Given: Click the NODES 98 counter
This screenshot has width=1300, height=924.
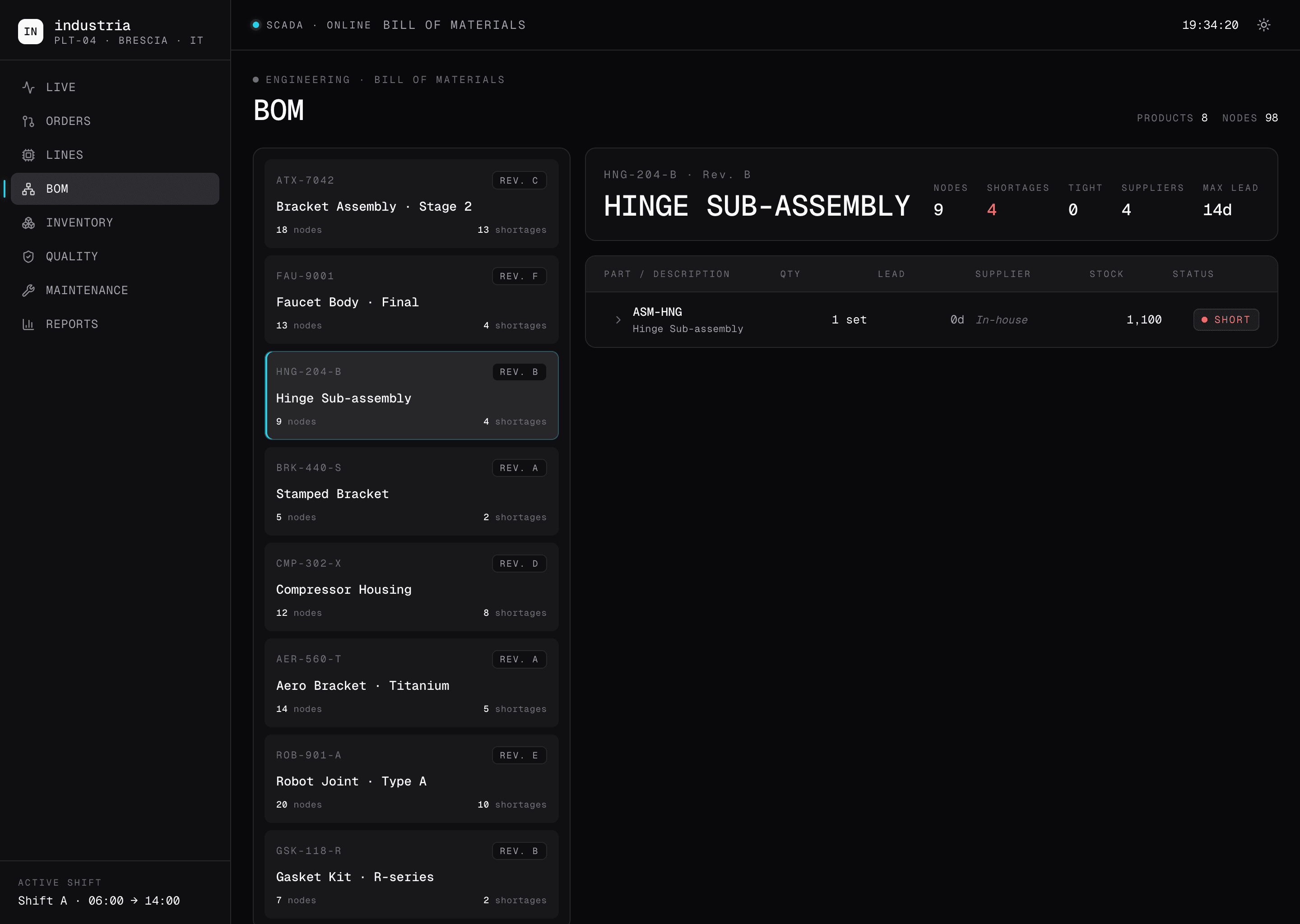Looking at the screenshot, I should (x=1250, y=118).
